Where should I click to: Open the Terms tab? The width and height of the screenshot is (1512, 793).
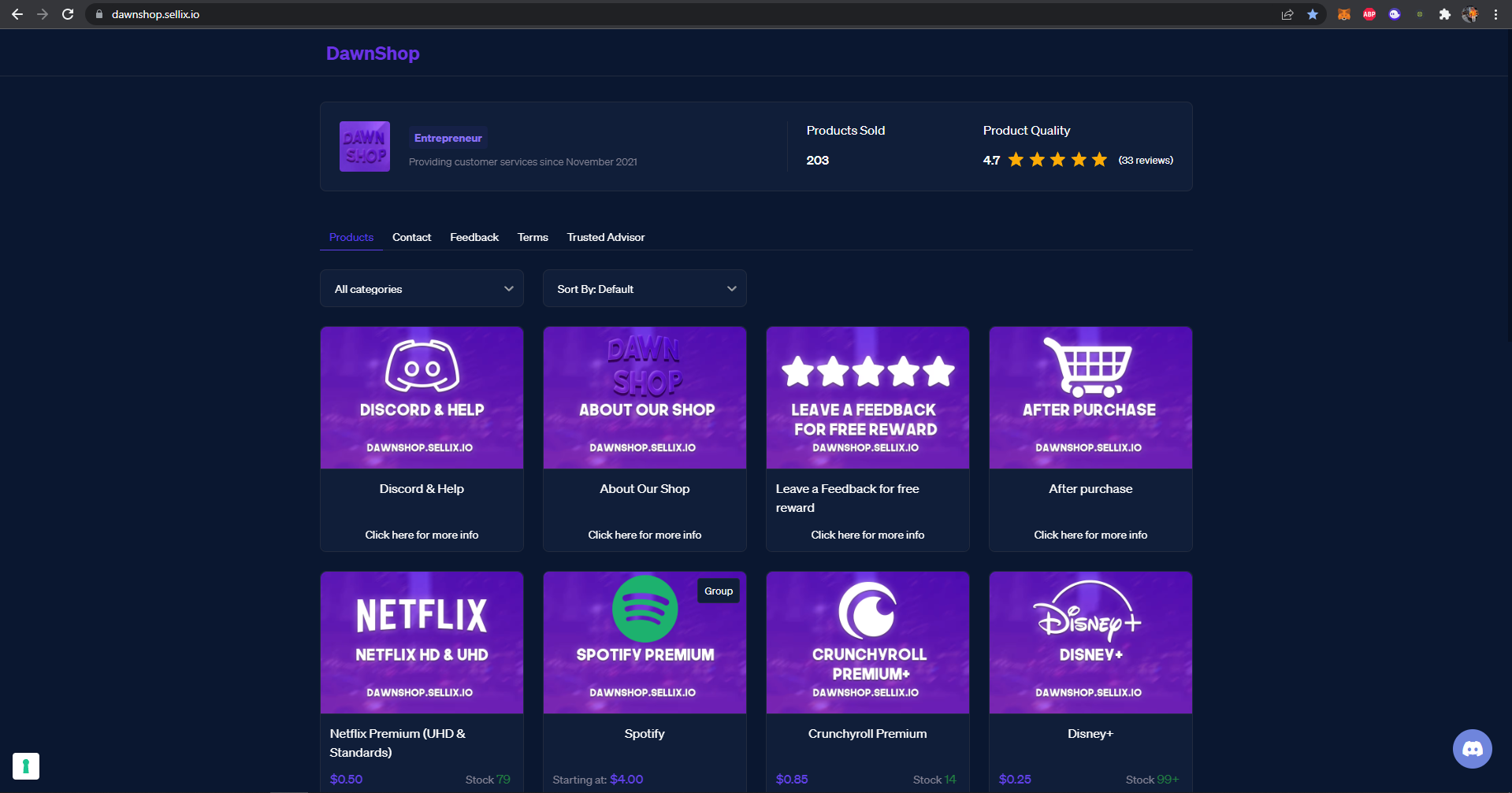pyautogui.click(x=533, y=237)
